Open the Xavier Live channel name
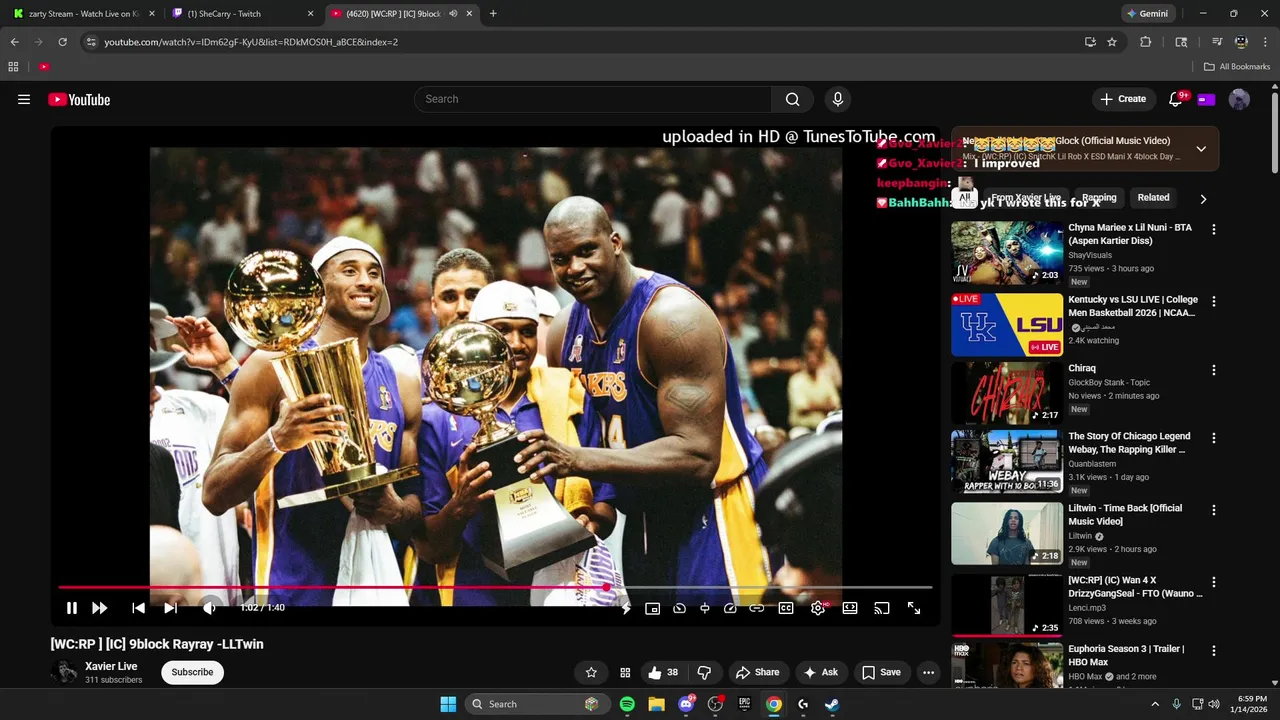This screenshot has width=1280, height=720. [111, 666]
